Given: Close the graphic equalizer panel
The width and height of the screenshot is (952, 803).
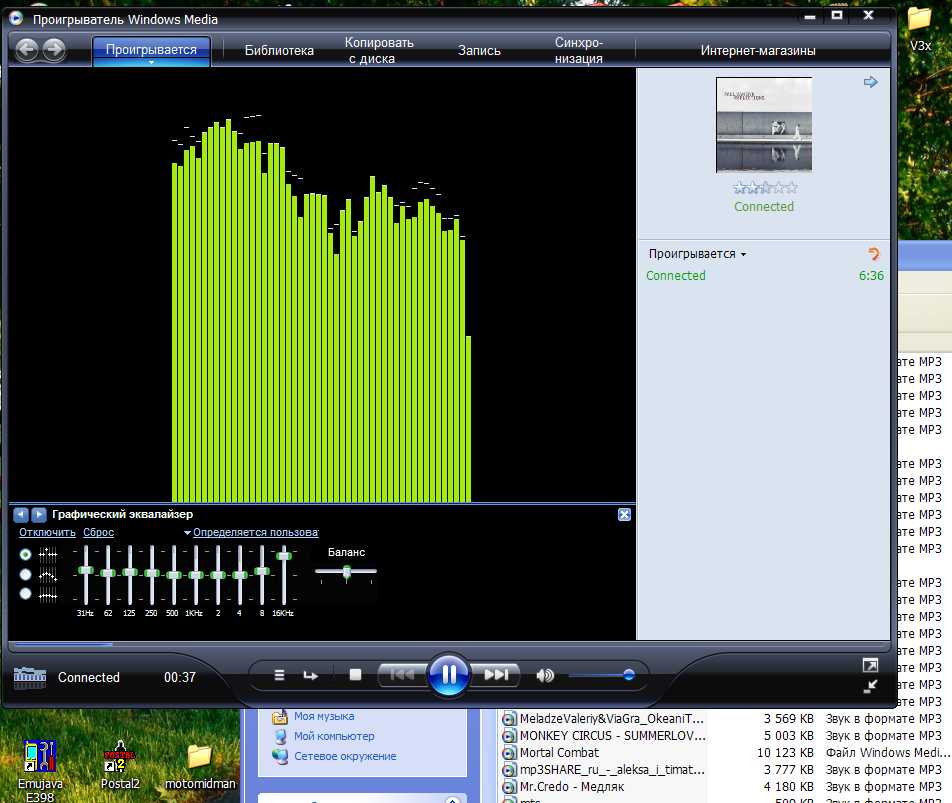Looking at the screenshot, I should click(624, 515).
